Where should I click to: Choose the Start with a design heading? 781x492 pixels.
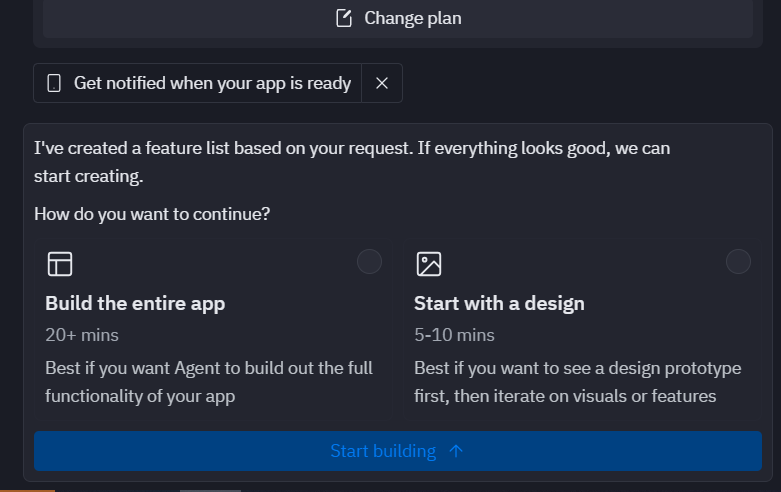click(x=499, y=303)
